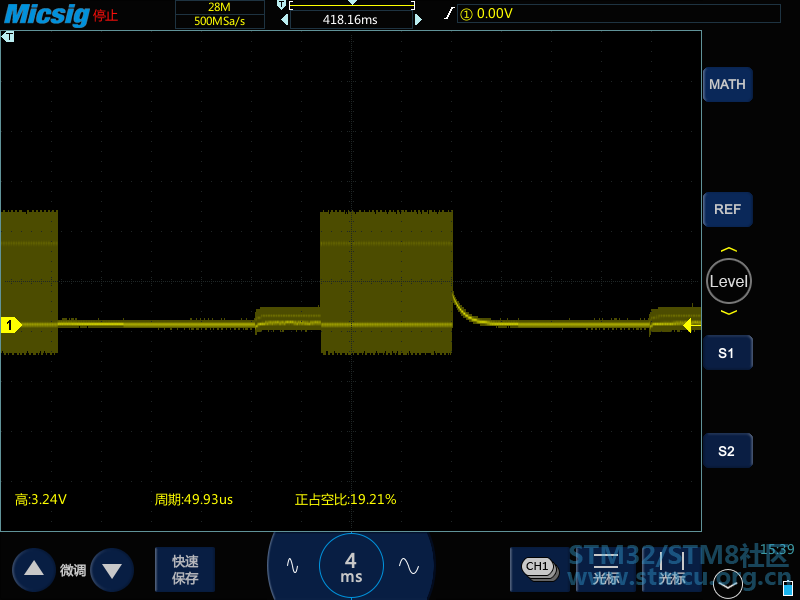
Task: Toggle vertical cursors 光标 button
Action: click(671, 569)
